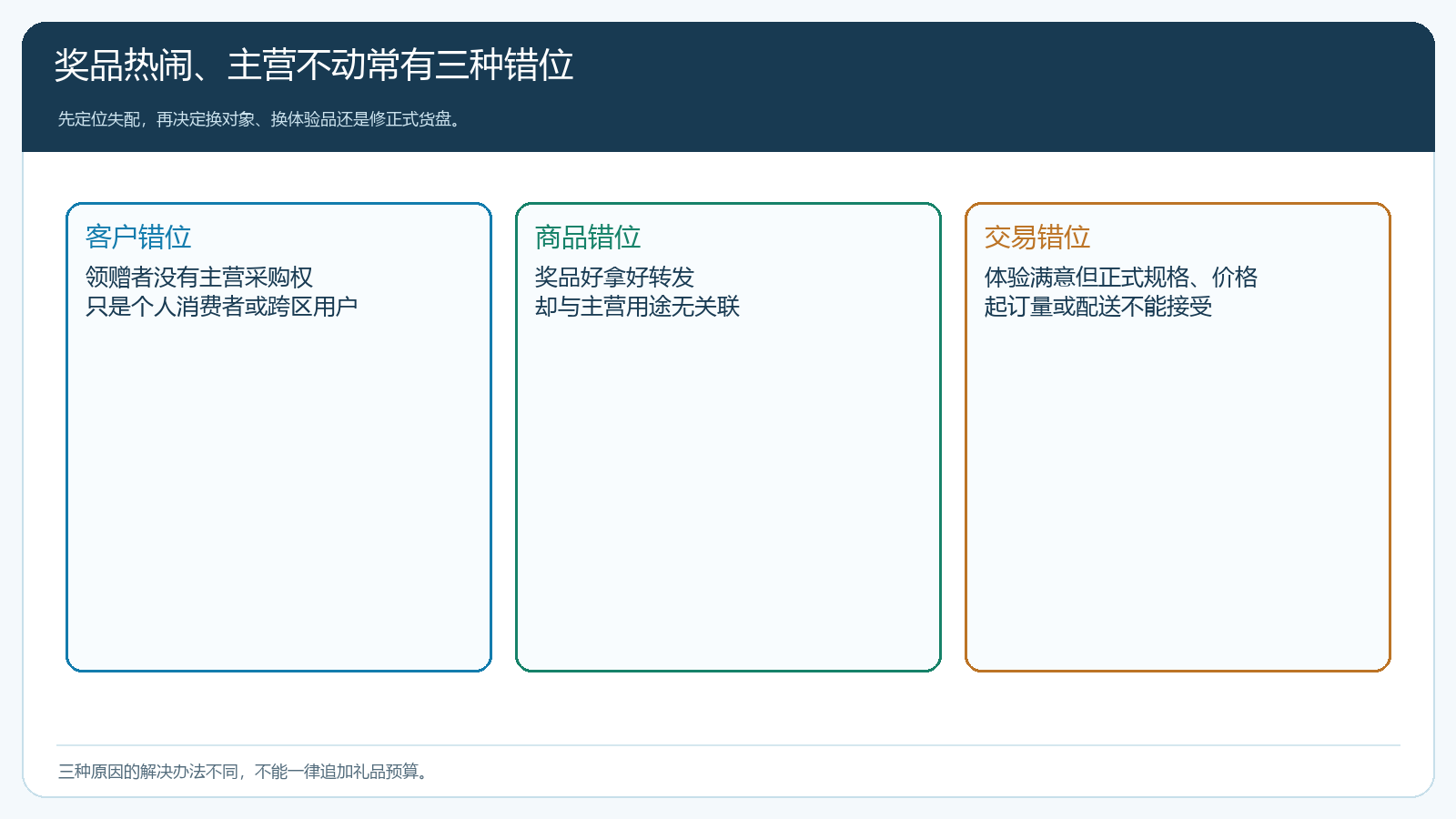
Task: Select the line 却与主营用途无关联
Action: click(637, 307)
